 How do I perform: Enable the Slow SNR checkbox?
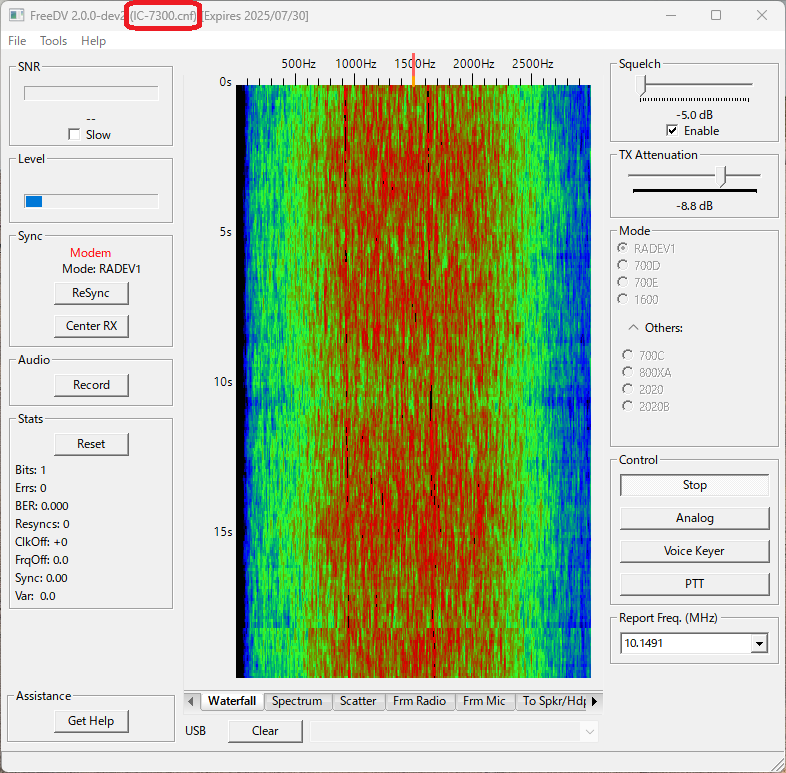click(x=74, y=135)
